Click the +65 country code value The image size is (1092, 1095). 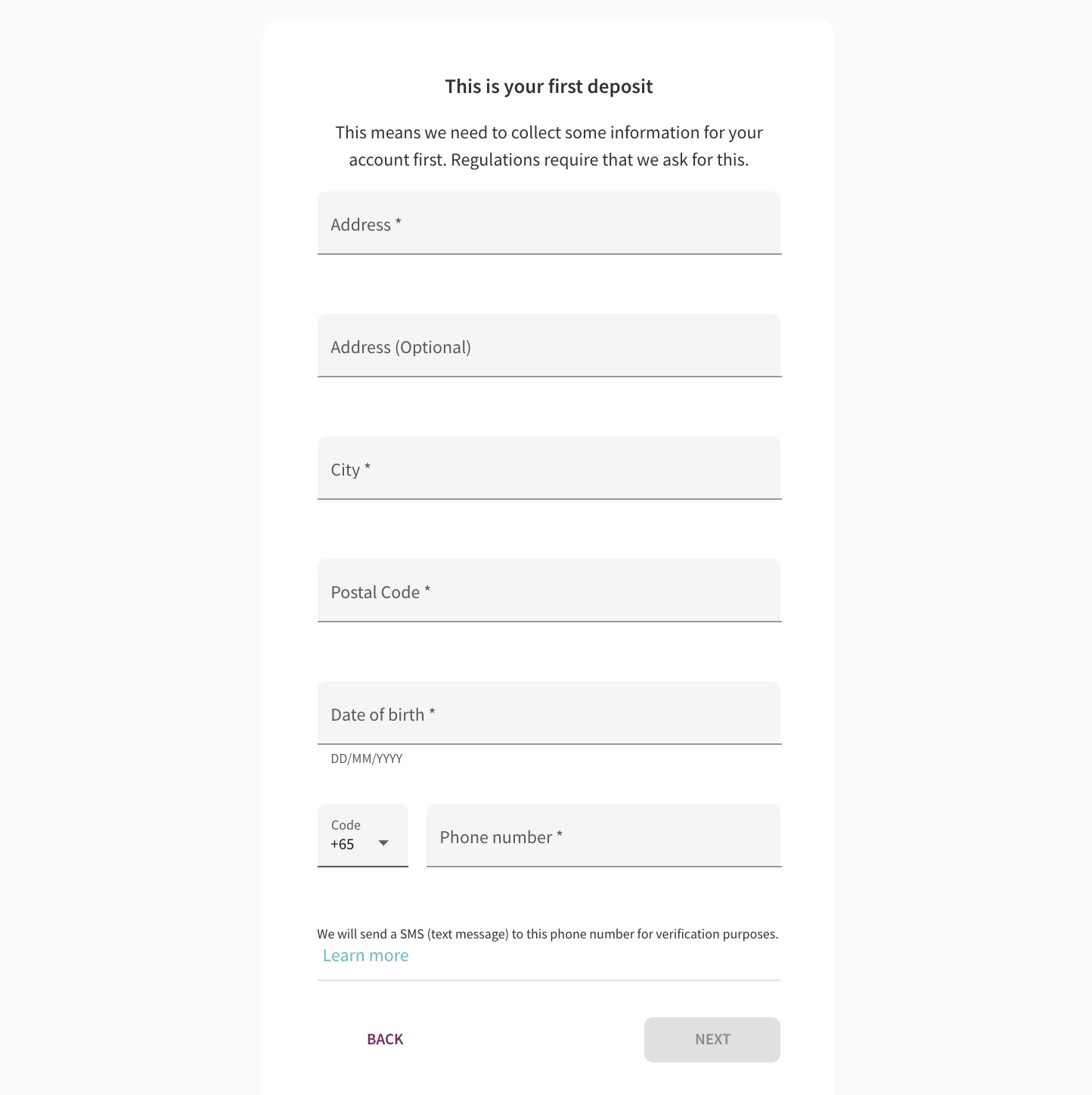pyautogui.click(x=343, y=845)
